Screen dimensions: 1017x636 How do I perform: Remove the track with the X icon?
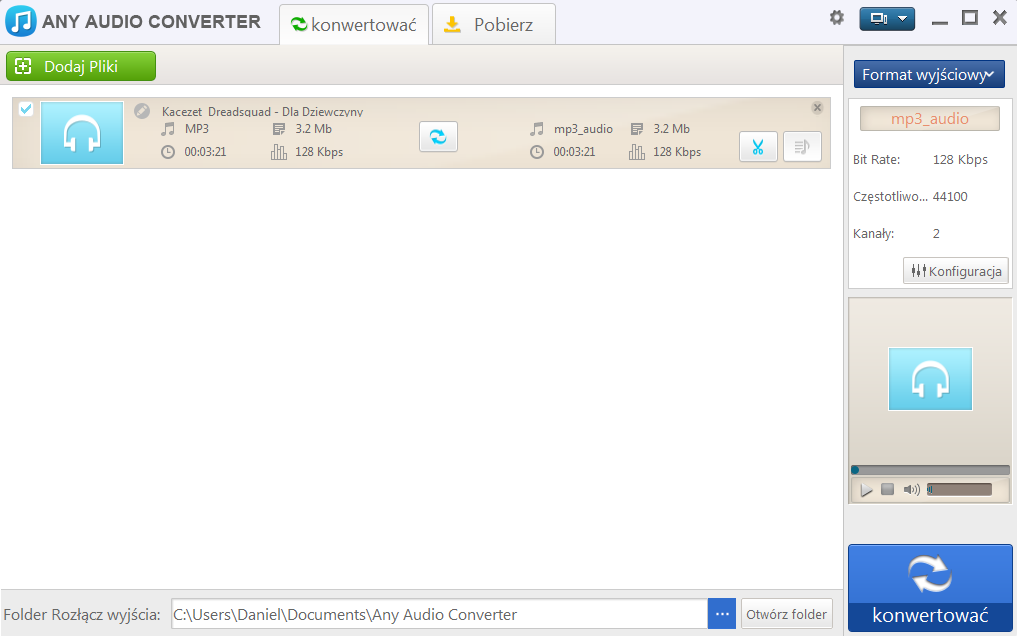[x=817, y=108]
